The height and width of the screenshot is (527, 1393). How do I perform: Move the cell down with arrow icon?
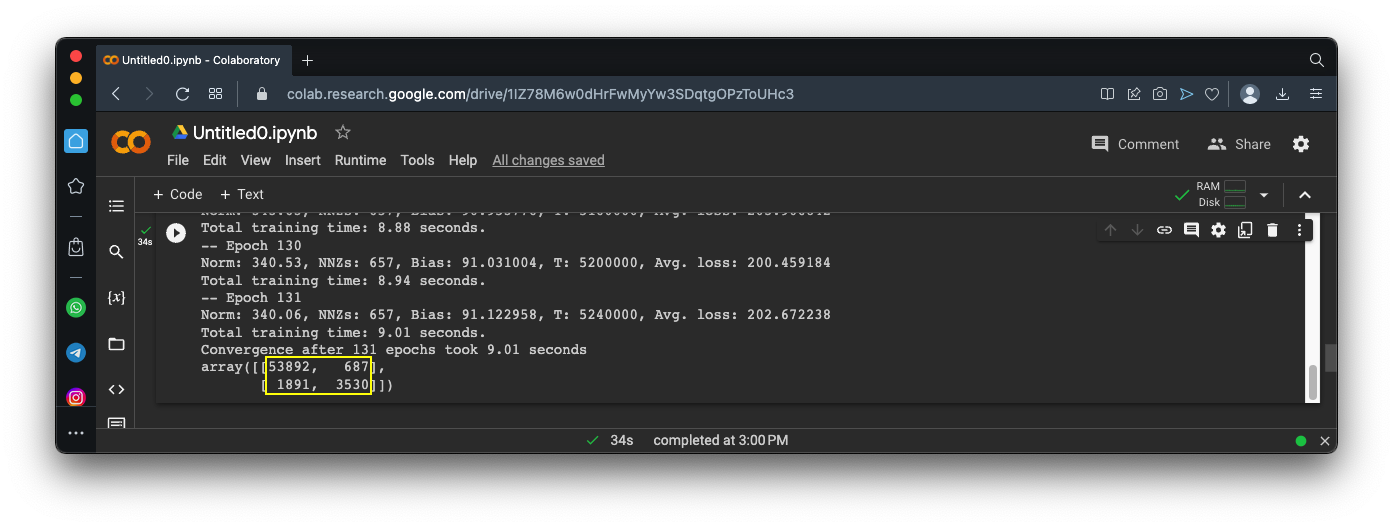[x=1137, y=230]
